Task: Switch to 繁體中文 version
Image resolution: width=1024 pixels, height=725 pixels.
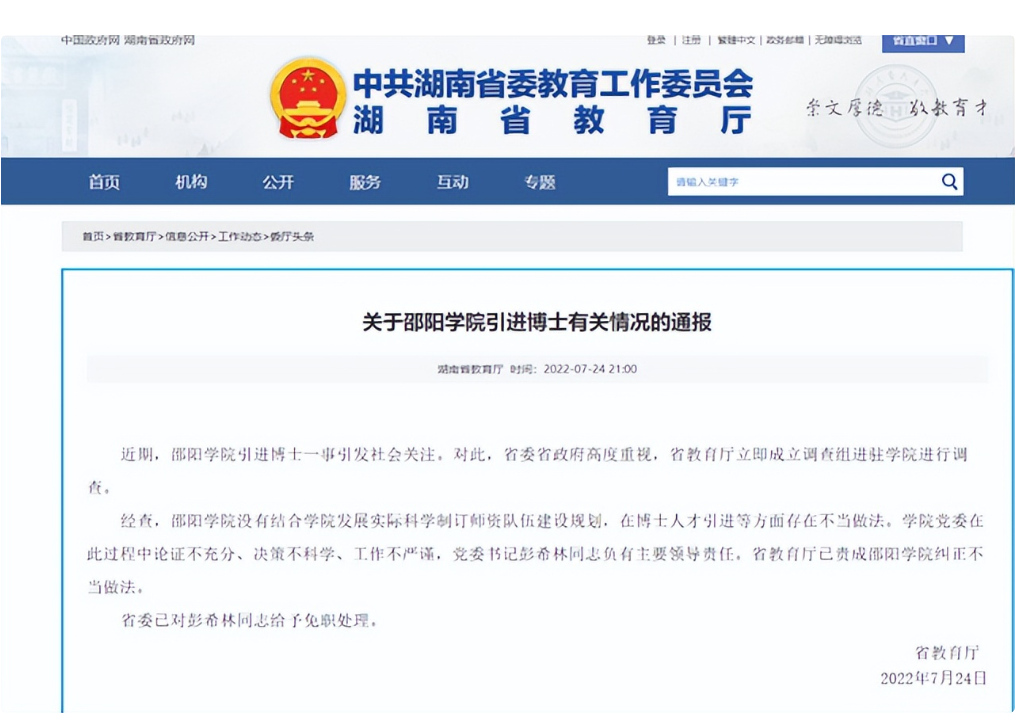Action: (736, 40)
